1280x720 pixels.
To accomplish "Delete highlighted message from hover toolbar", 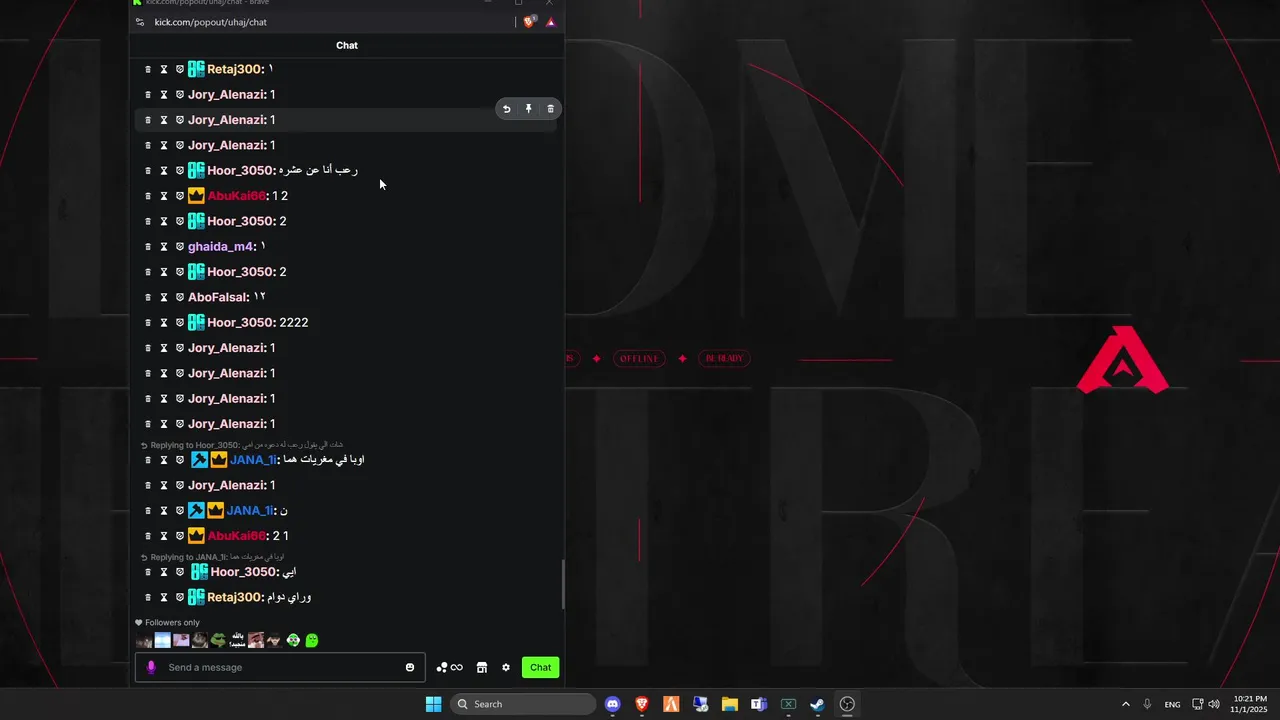I will click(550, 109).
